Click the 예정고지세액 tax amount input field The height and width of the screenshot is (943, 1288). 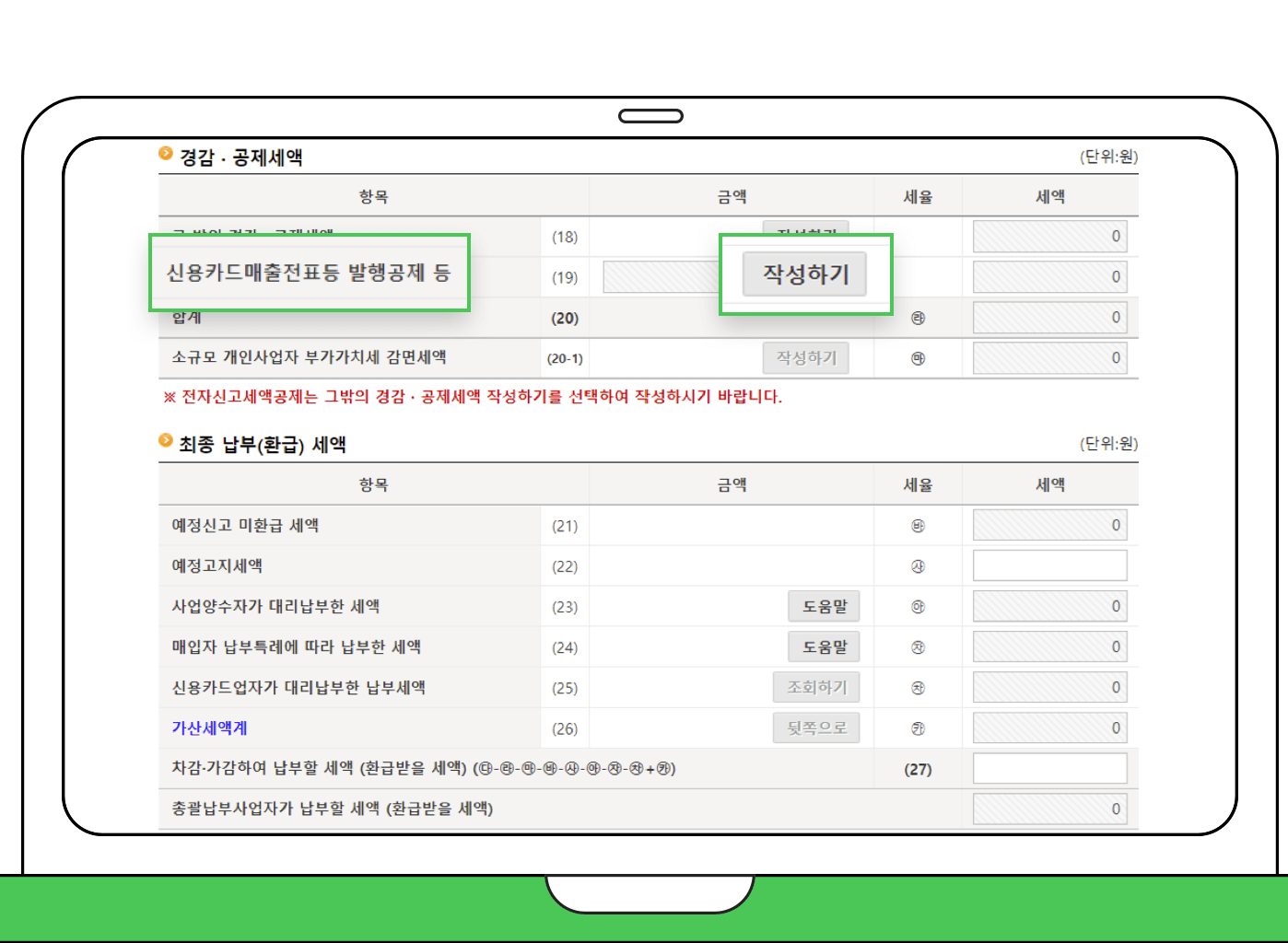1049,565
